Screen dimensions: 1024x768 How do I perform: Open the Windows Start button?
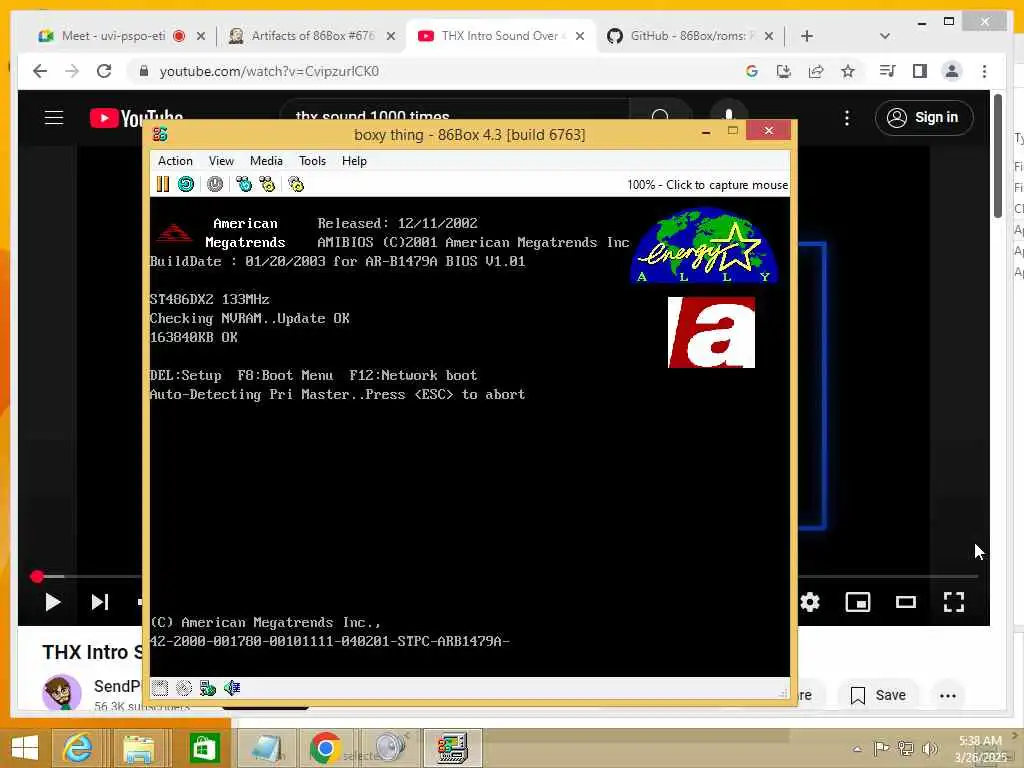pyautogui.click(x=25, y=748)
